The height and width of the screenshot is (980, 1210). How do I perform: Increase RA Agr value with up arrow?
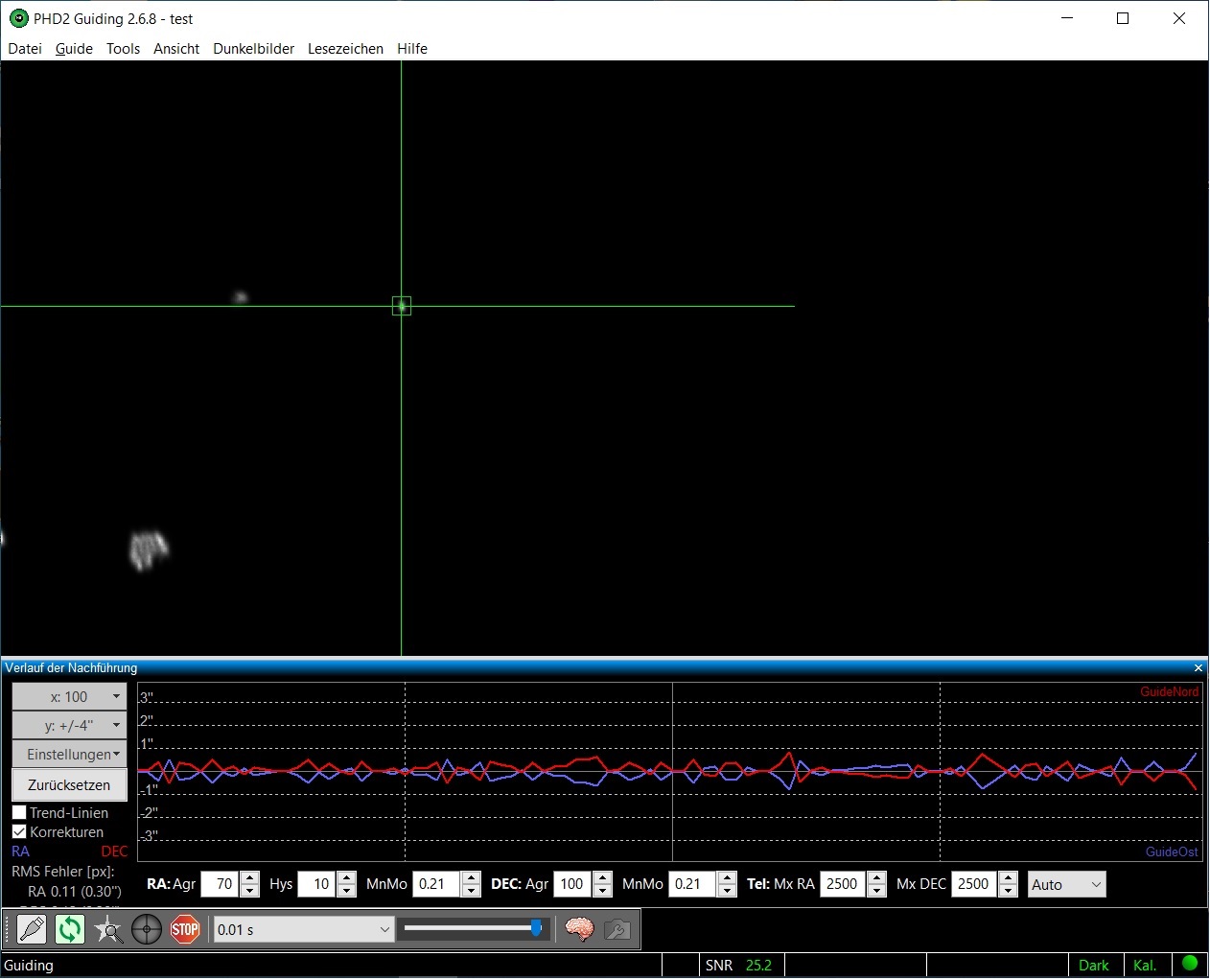249,877
